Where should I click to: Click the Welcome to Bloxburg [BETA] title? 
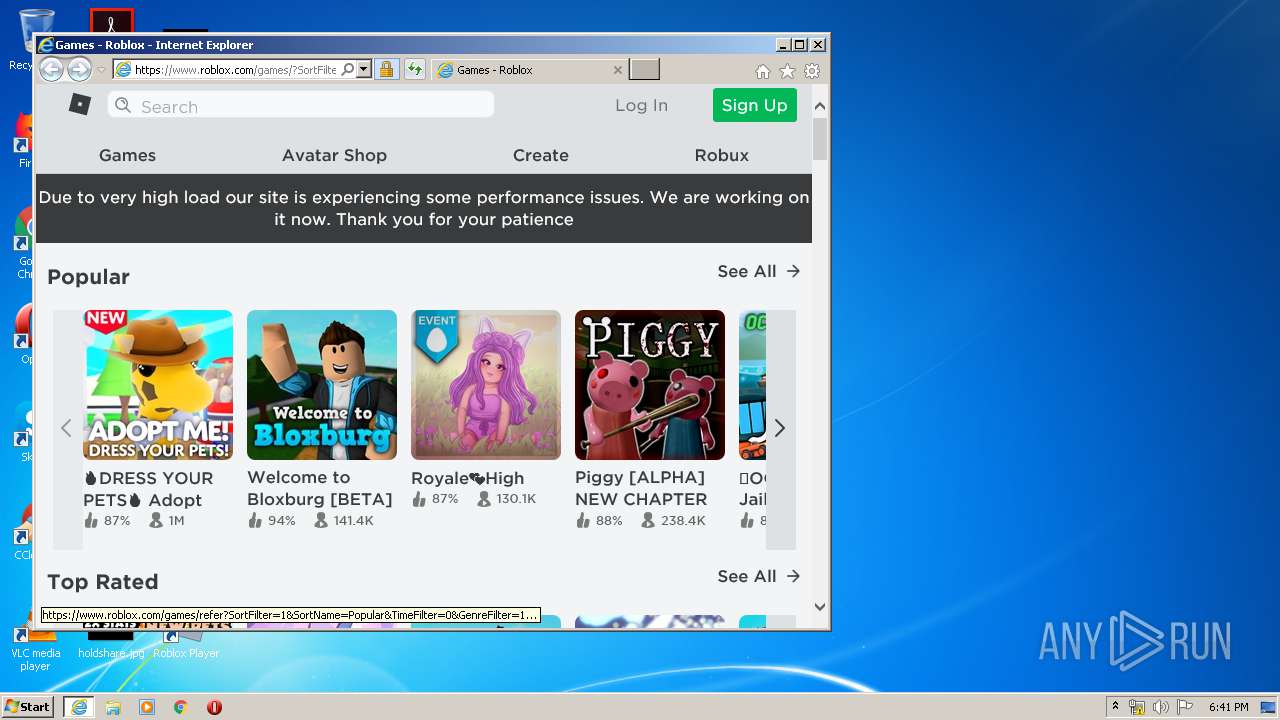click(x=320, y=488)
